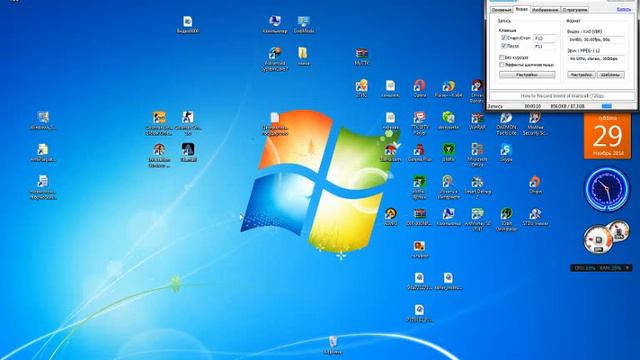Click the F12 start/stop hotkey field

pos(544,38)
